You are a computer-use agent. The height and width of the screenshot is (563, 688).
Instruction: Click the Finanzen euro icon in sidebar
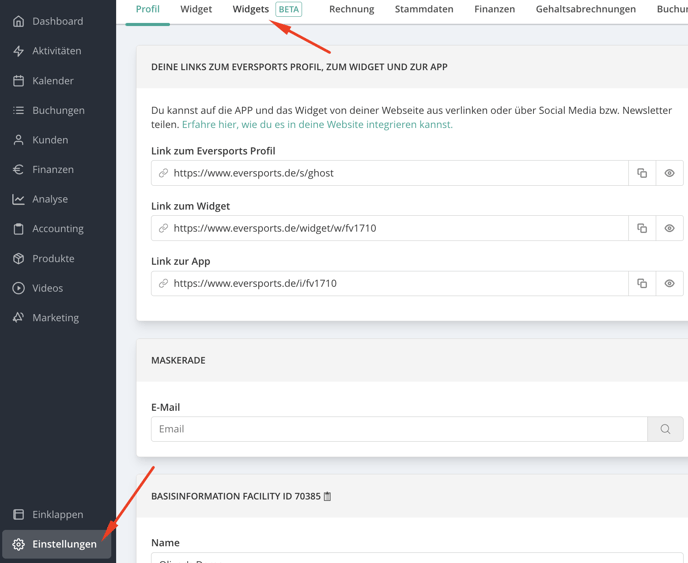18,169
